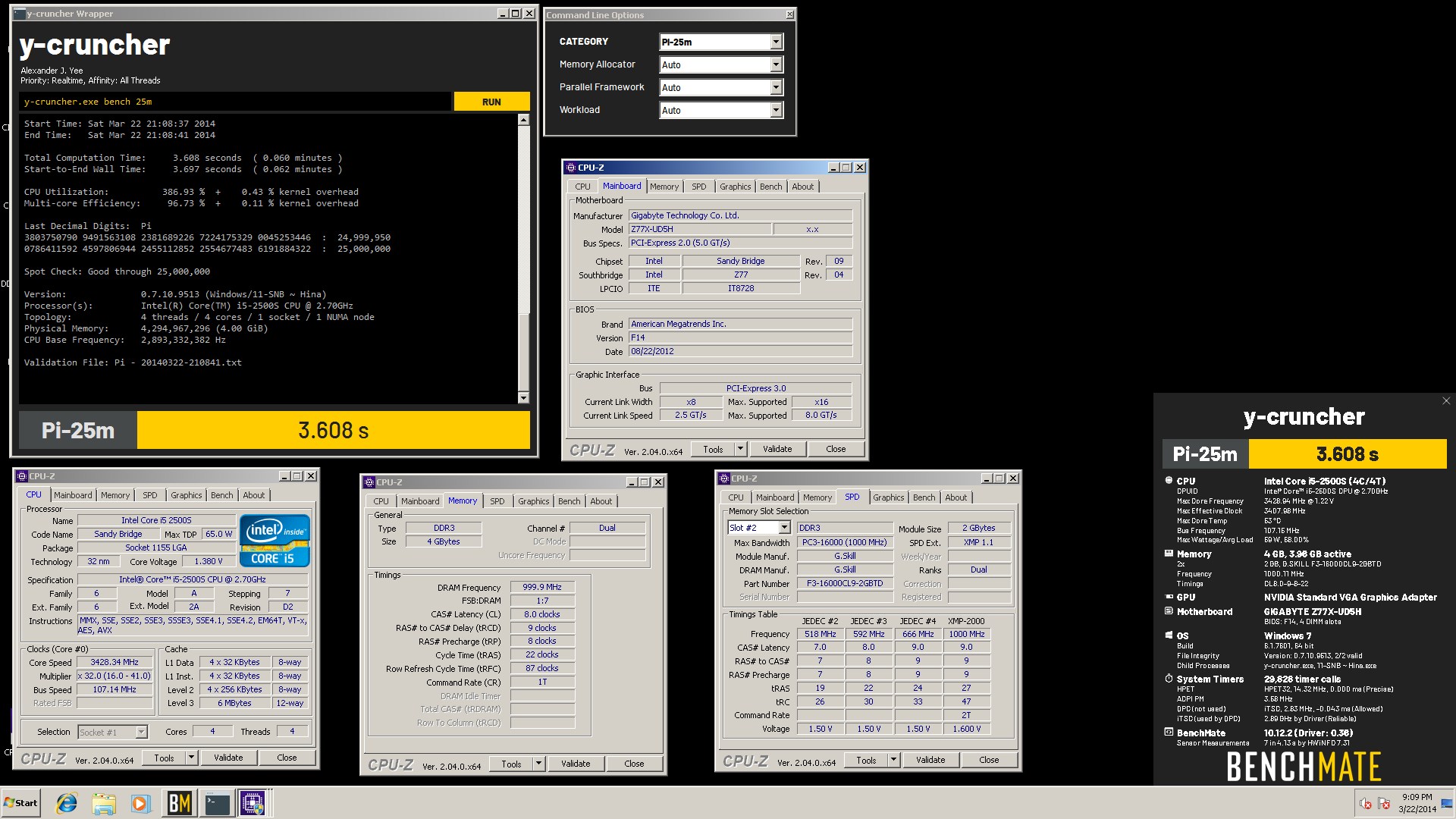Screen dimensions: 1456x819
Task: Click the BenchMate logo in the overlay
Action: pyautogui.click(x=1304, y=766)
